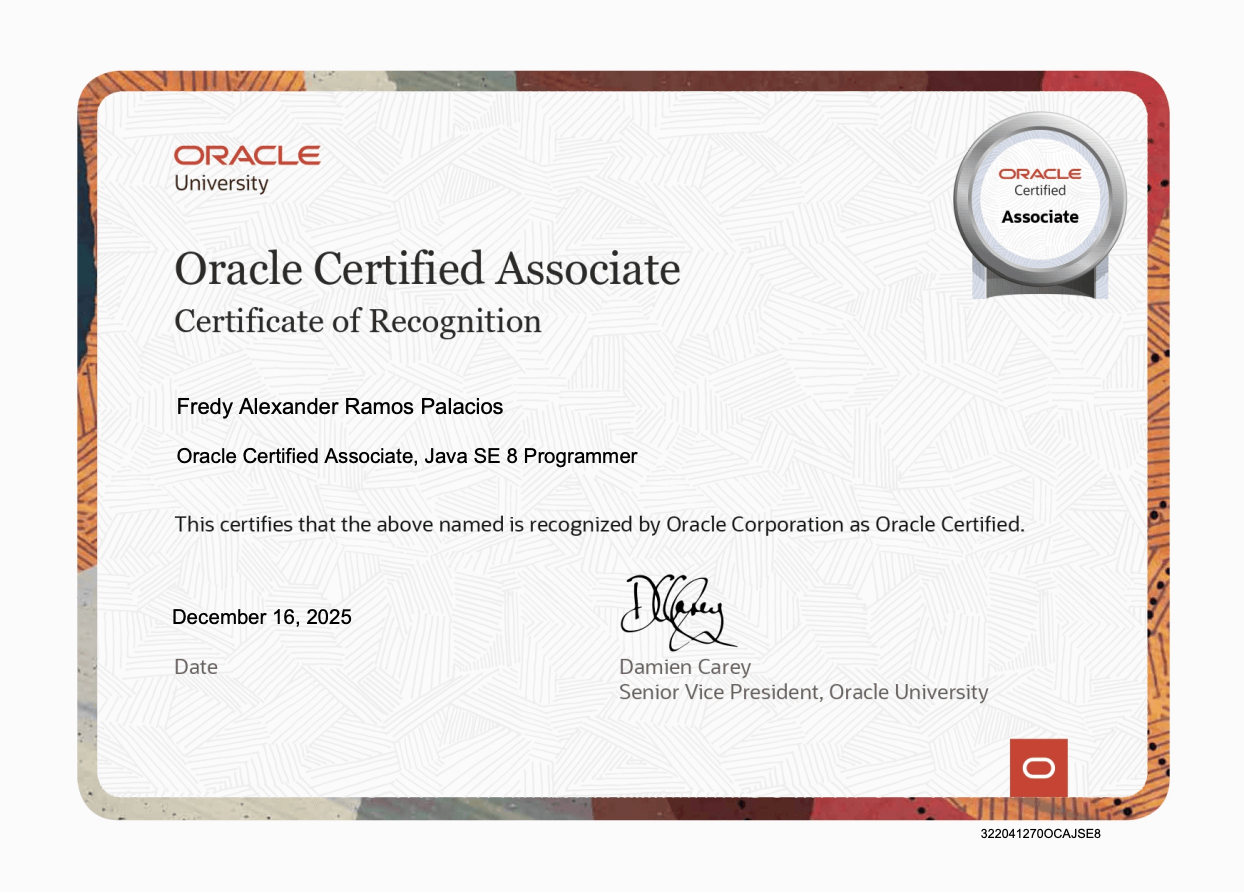Screen dimensions: 1244x895
Task: Click the 'Associate' text on the medallion
Action: (1038, 216)
